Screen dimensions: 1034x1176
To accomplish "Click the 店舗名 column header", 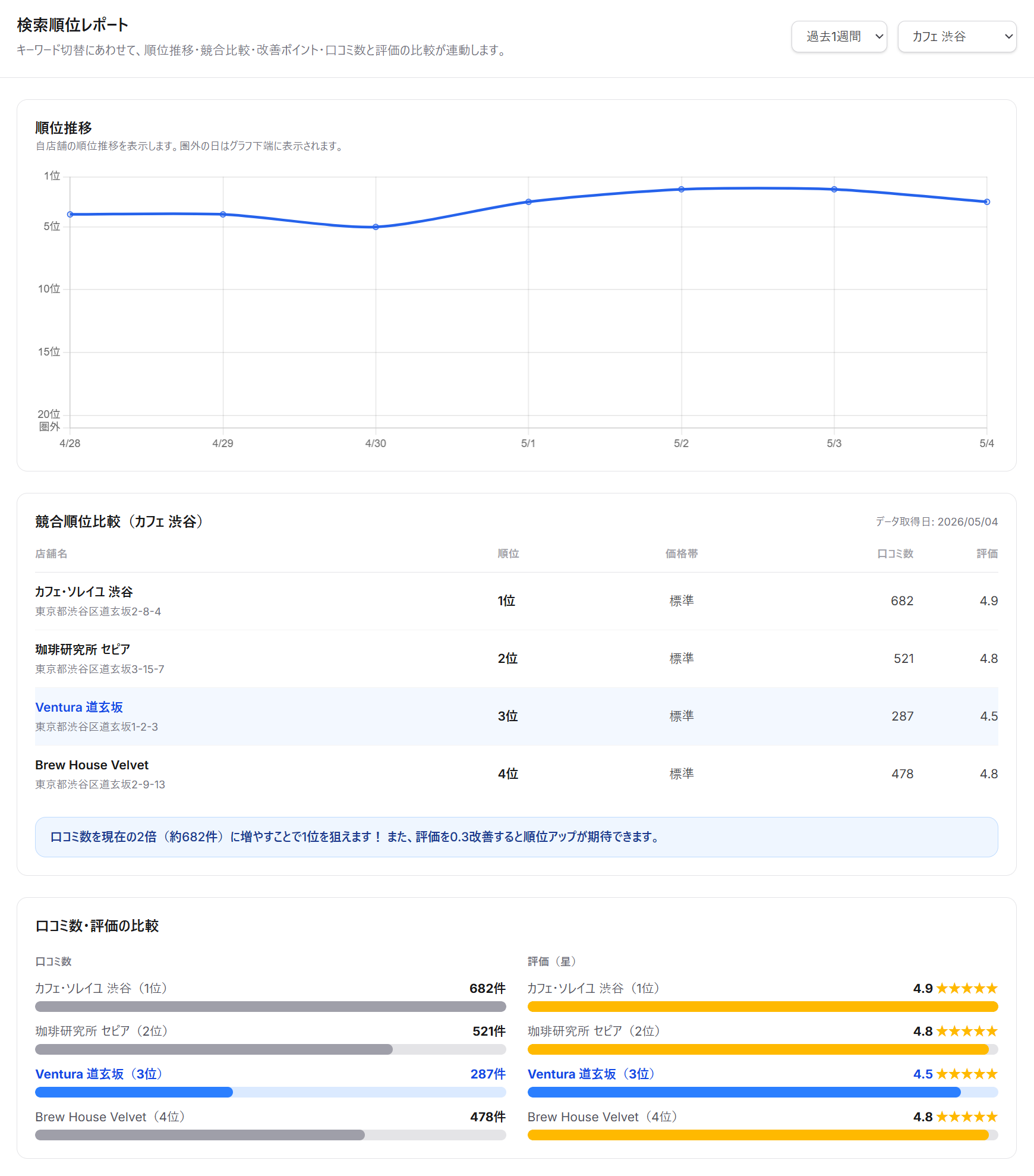I will coord(51,554).
